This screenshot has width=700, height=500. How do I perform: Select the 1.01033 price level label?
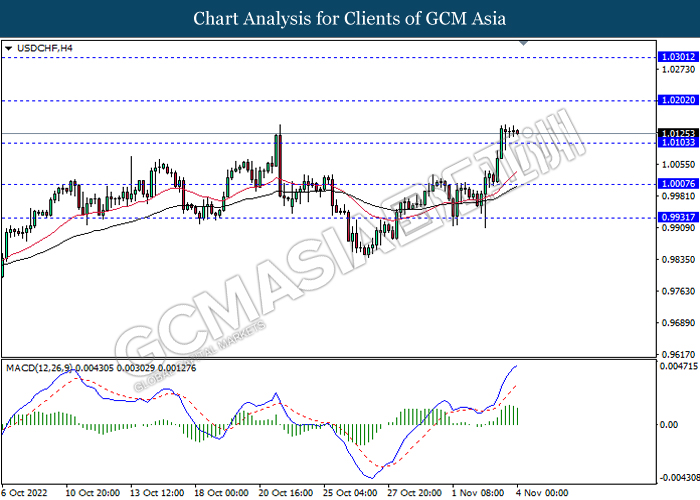[678, 142]
